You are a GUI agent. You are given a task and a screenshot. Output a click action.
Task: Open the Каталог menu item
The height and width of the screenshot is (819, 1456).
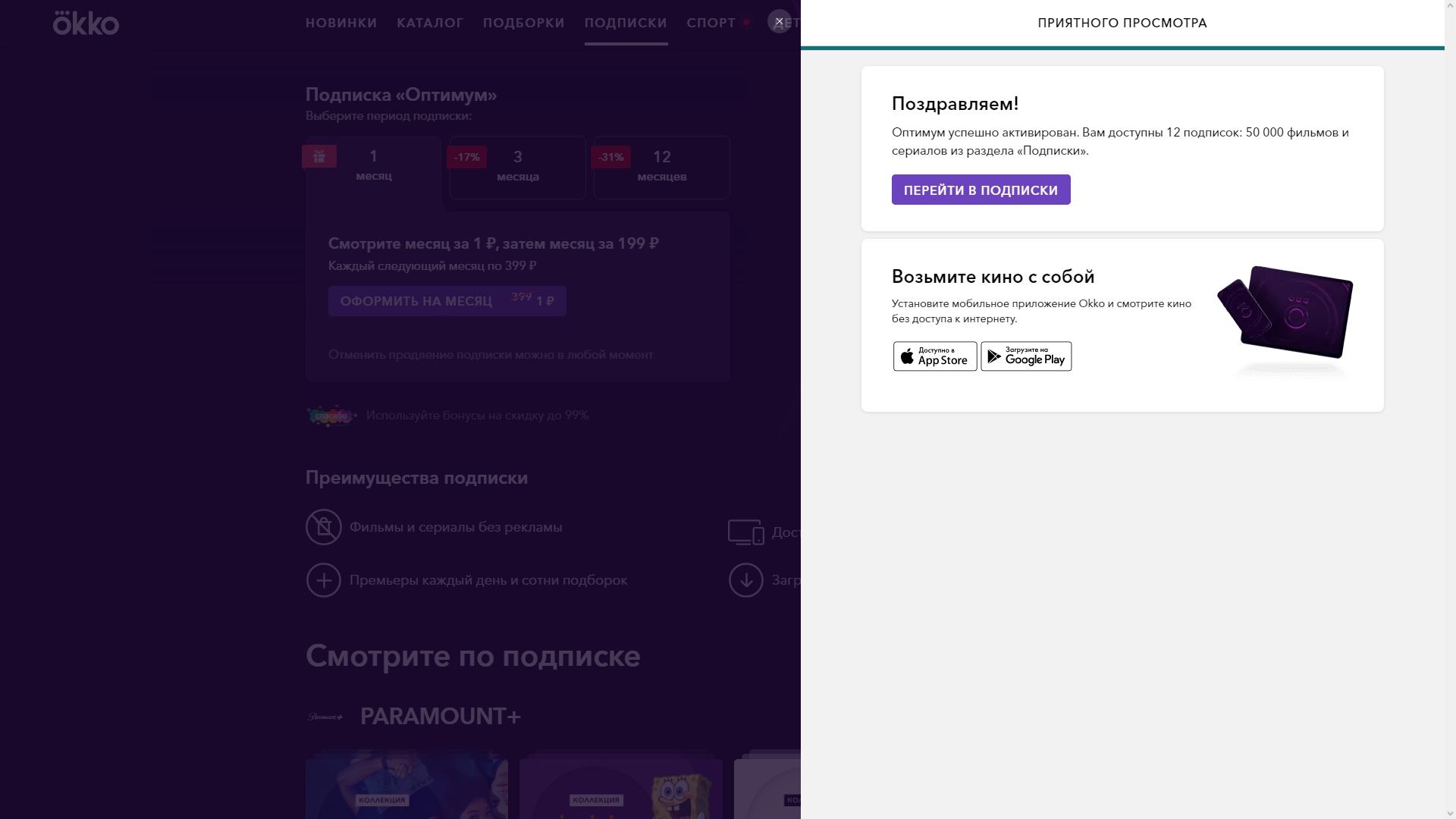tap(430, 23)
